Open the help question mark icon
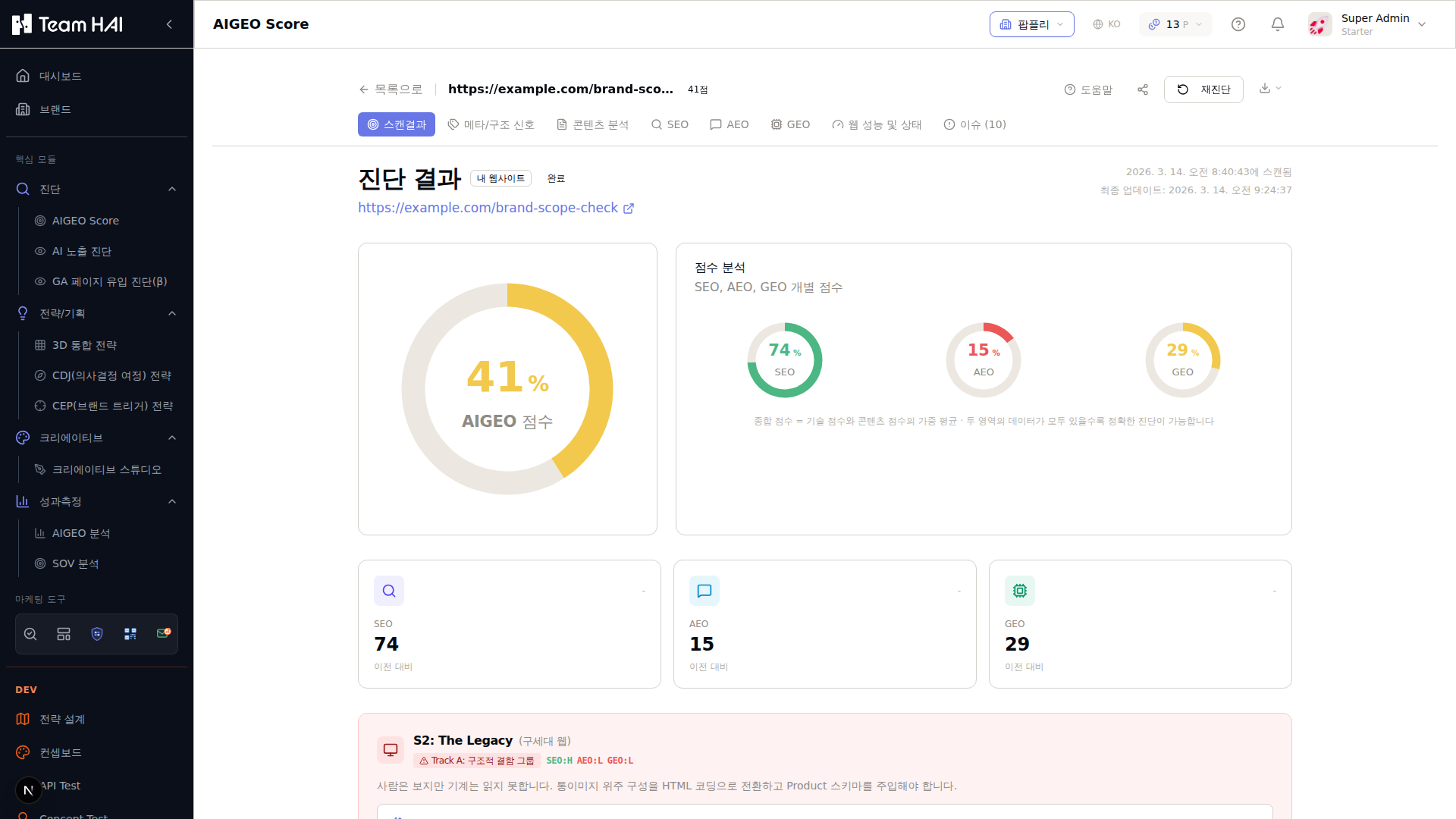Viewport: 1456px width, 819px height. point(1238,24)
